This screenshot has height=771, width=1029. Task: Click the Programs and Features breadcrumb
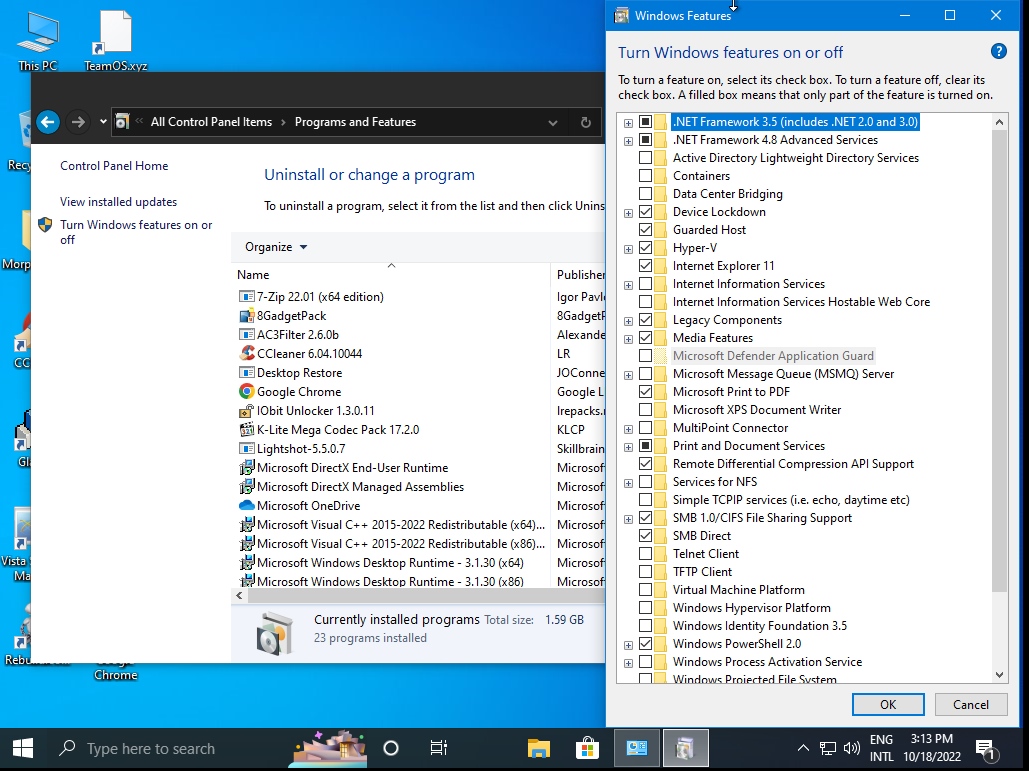(355, 122)
